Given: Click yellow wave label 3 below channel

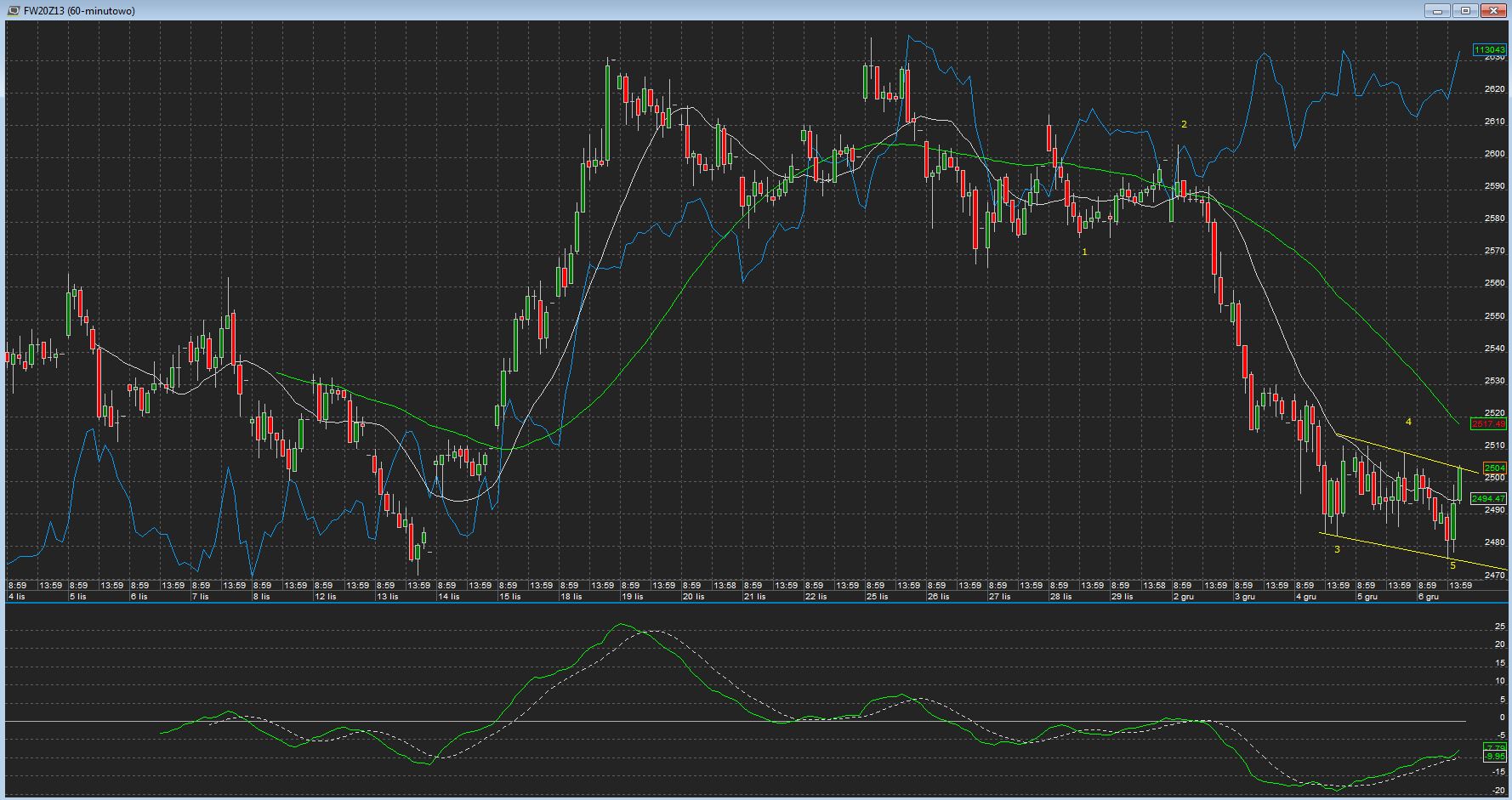Looking at the screenshot, I should tap(1337, 549).
